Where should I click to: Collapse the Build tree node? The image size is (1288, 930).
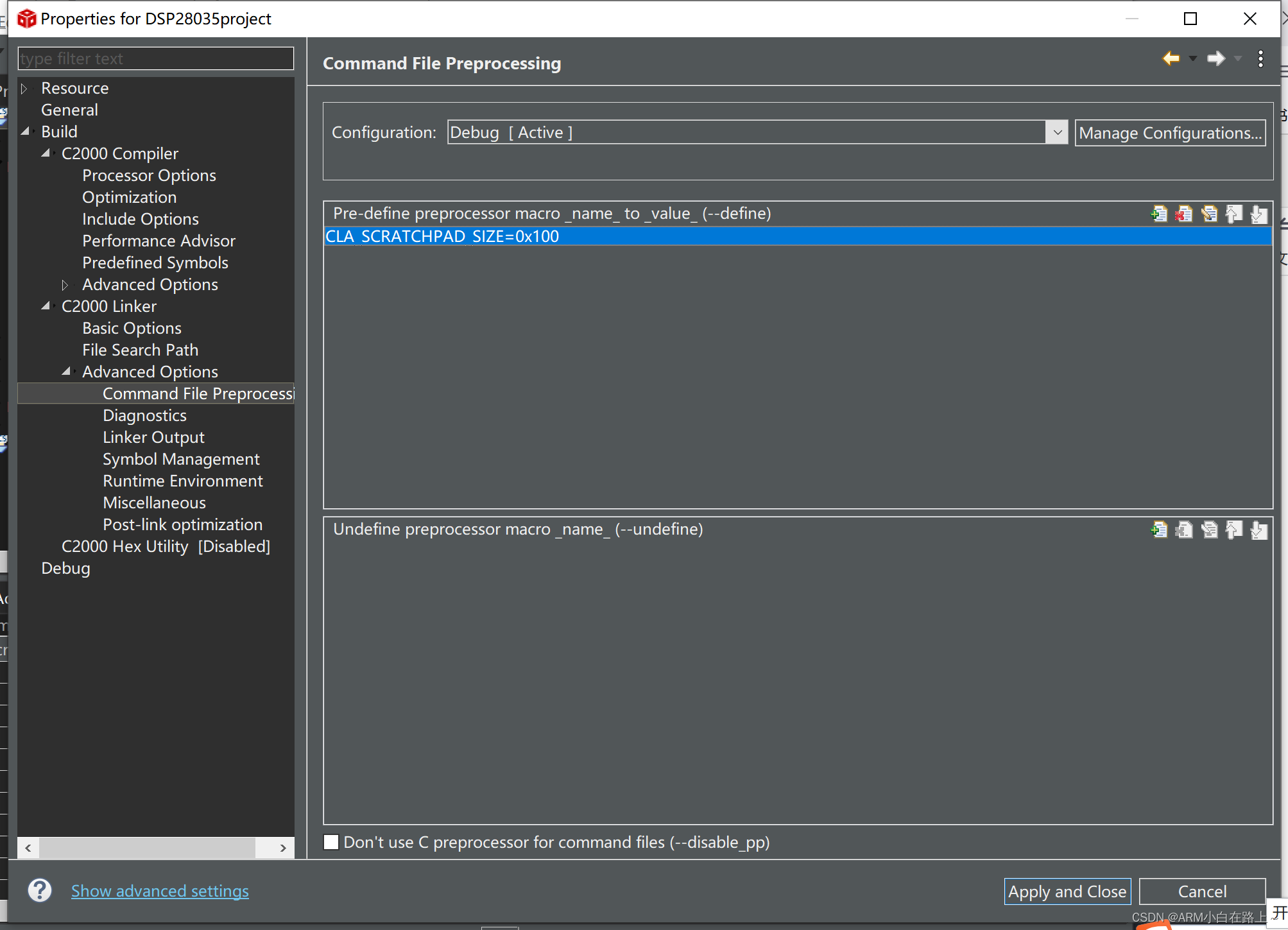click(25, 132)
